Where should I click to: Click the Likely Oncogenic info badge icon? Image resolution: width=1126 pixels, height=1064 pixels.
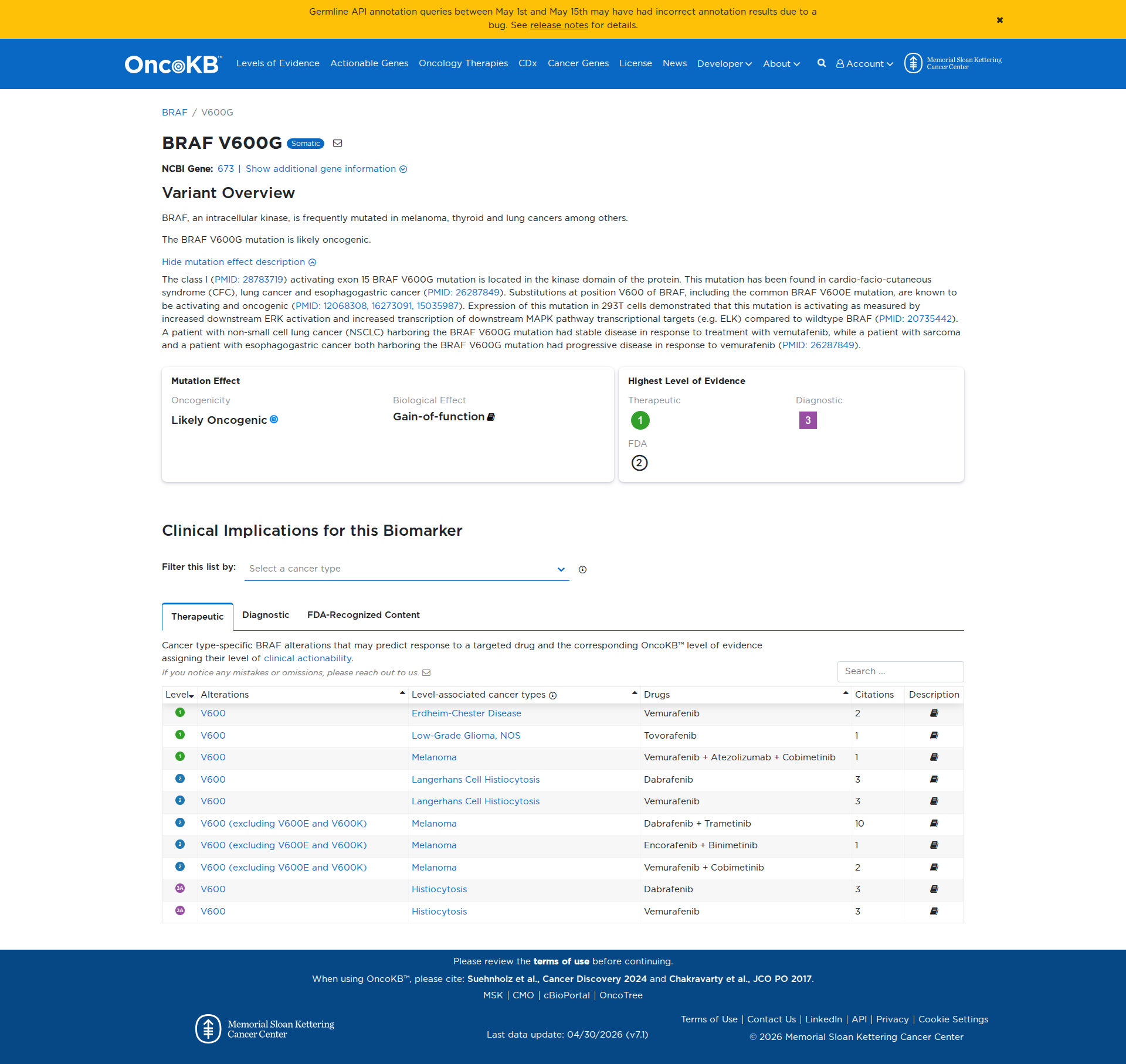pyautogui.click(x=274, y=419)
